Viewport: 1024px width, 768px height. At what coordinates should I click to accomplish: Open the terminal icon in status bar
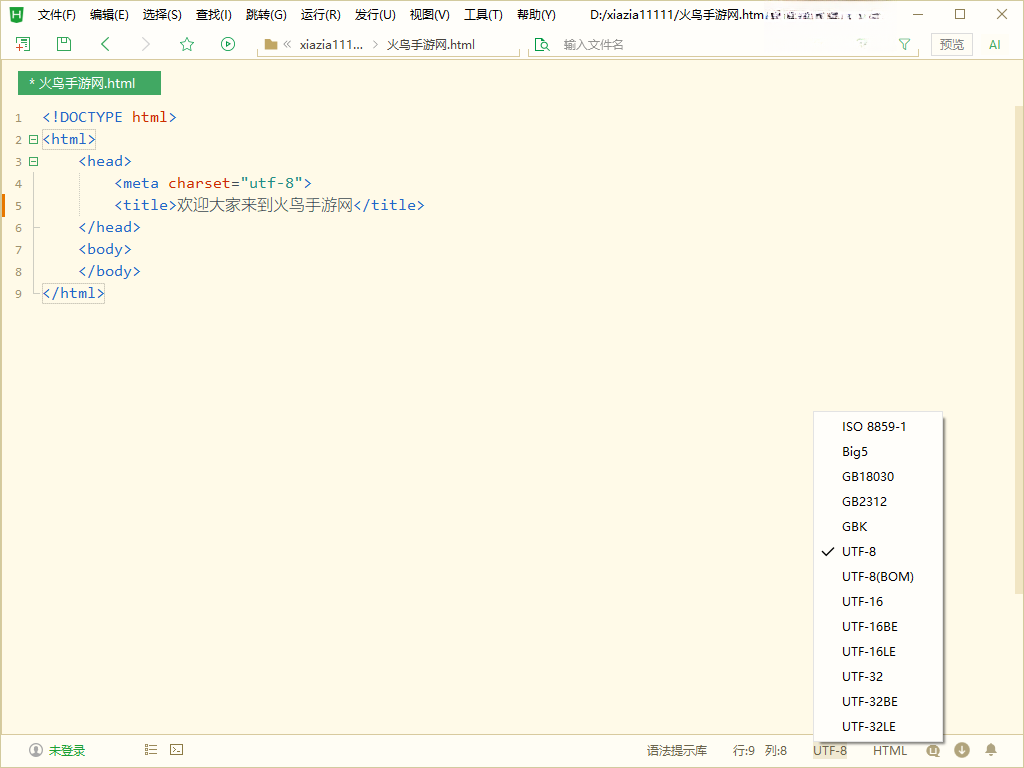[x=176, y=750]
